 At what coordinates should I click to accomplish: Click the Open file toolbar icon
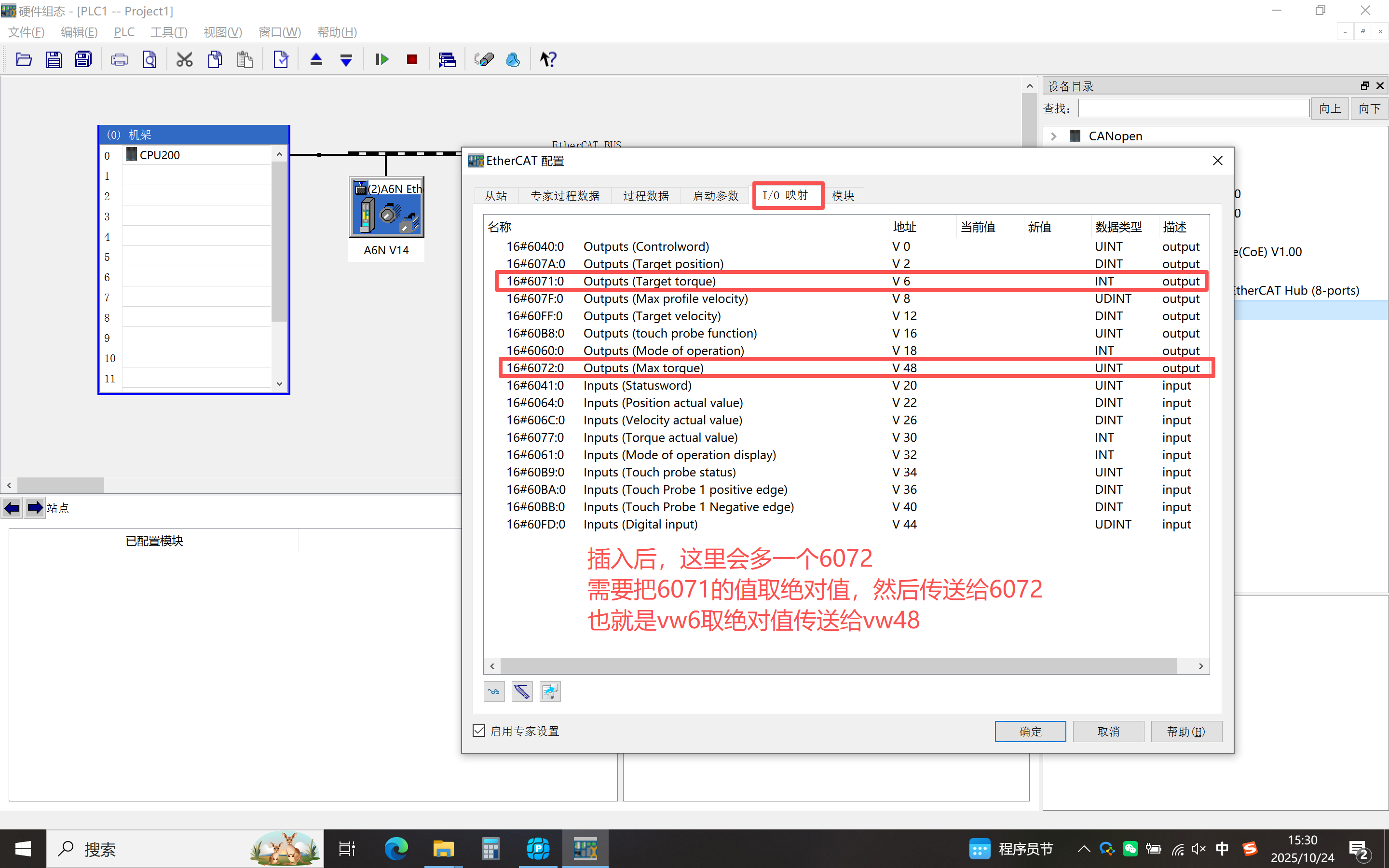[x=24, y=59]
